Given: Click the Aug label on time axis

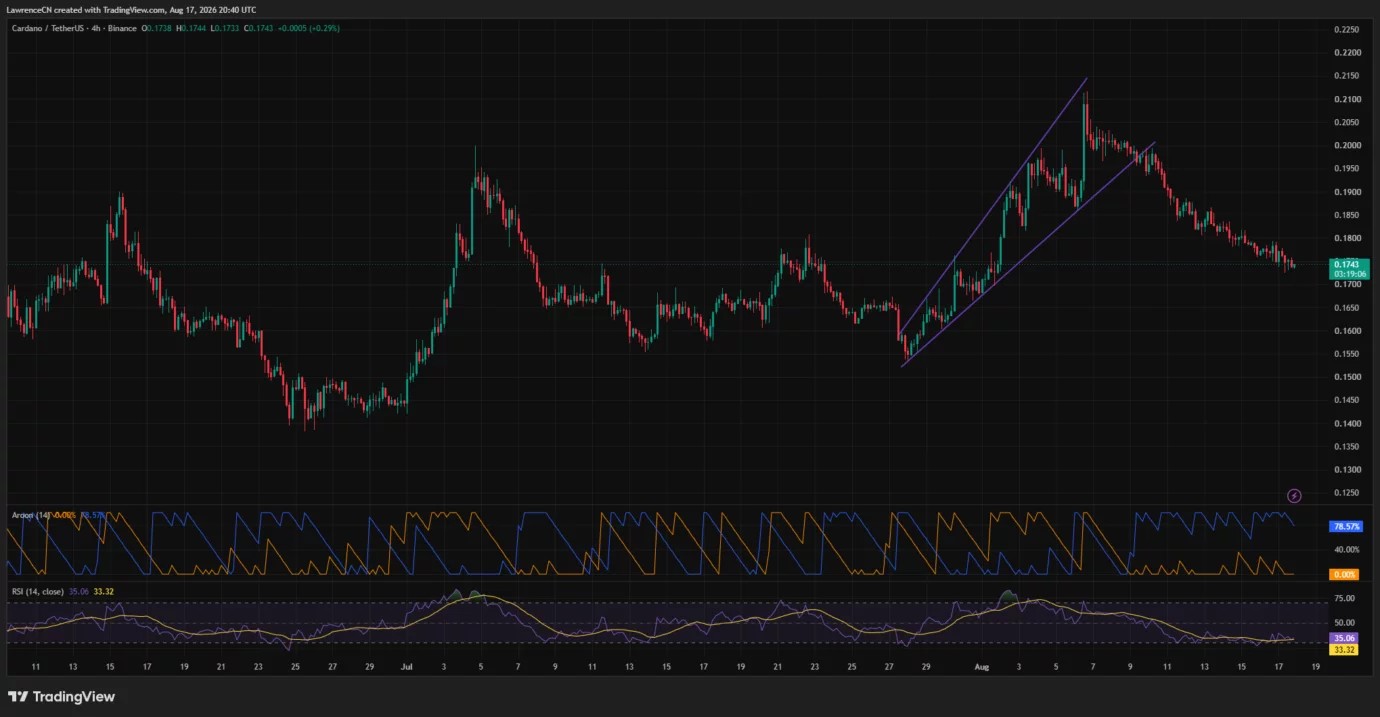Looking at the screenshot, I should click(981, 665).
